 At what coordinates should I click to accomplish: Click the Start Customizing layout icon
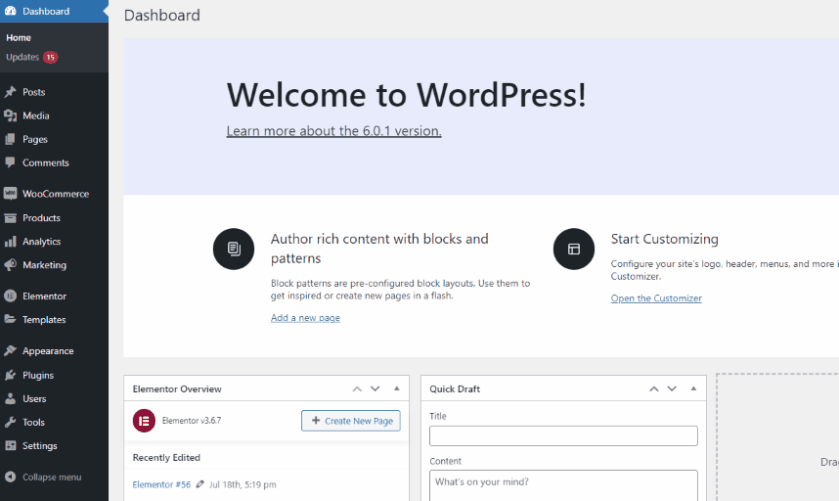(574, 249)
